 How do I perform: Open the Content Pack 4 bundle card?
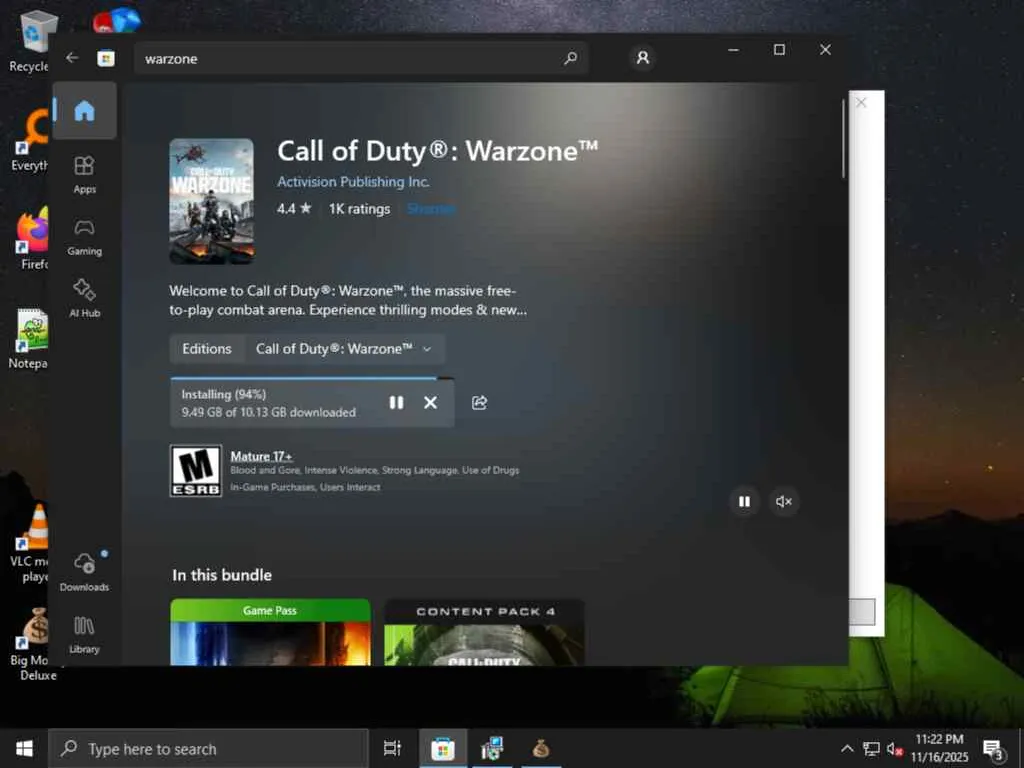point(485,632)
